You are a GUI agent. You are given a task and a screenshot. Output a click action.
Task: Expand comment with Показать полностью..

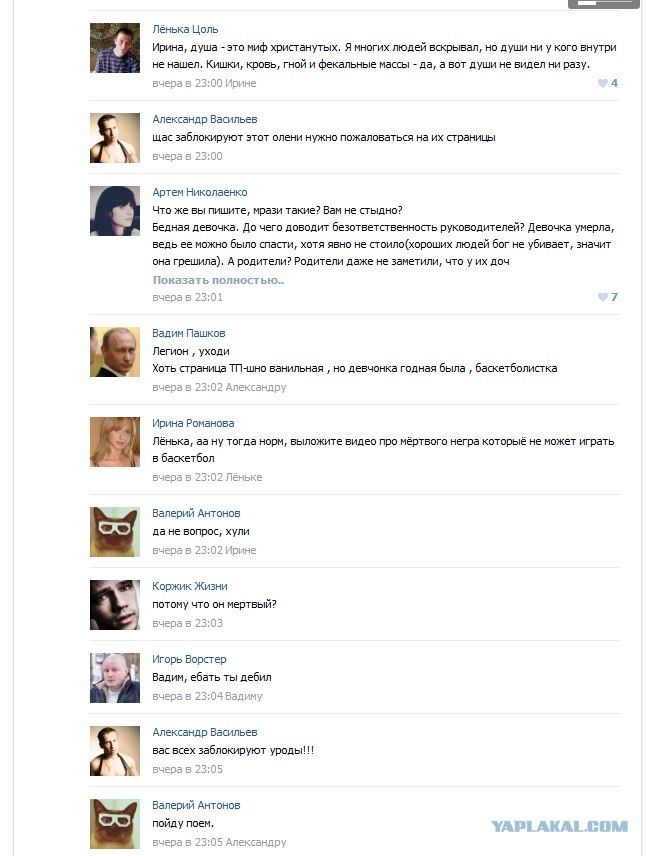(218, 280)
